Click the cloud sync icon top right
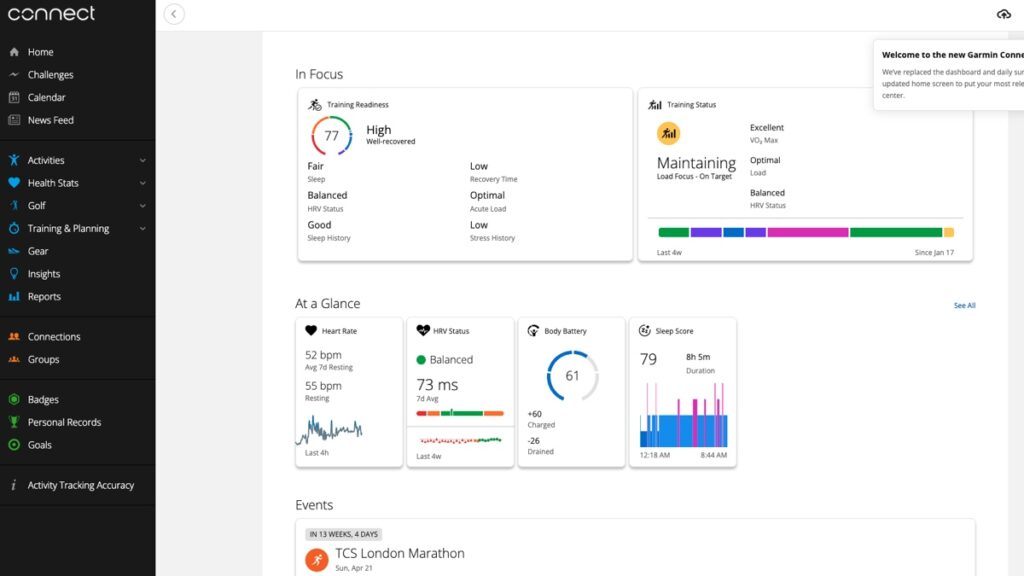1024x576 pixels. [x=1004, y=14]
